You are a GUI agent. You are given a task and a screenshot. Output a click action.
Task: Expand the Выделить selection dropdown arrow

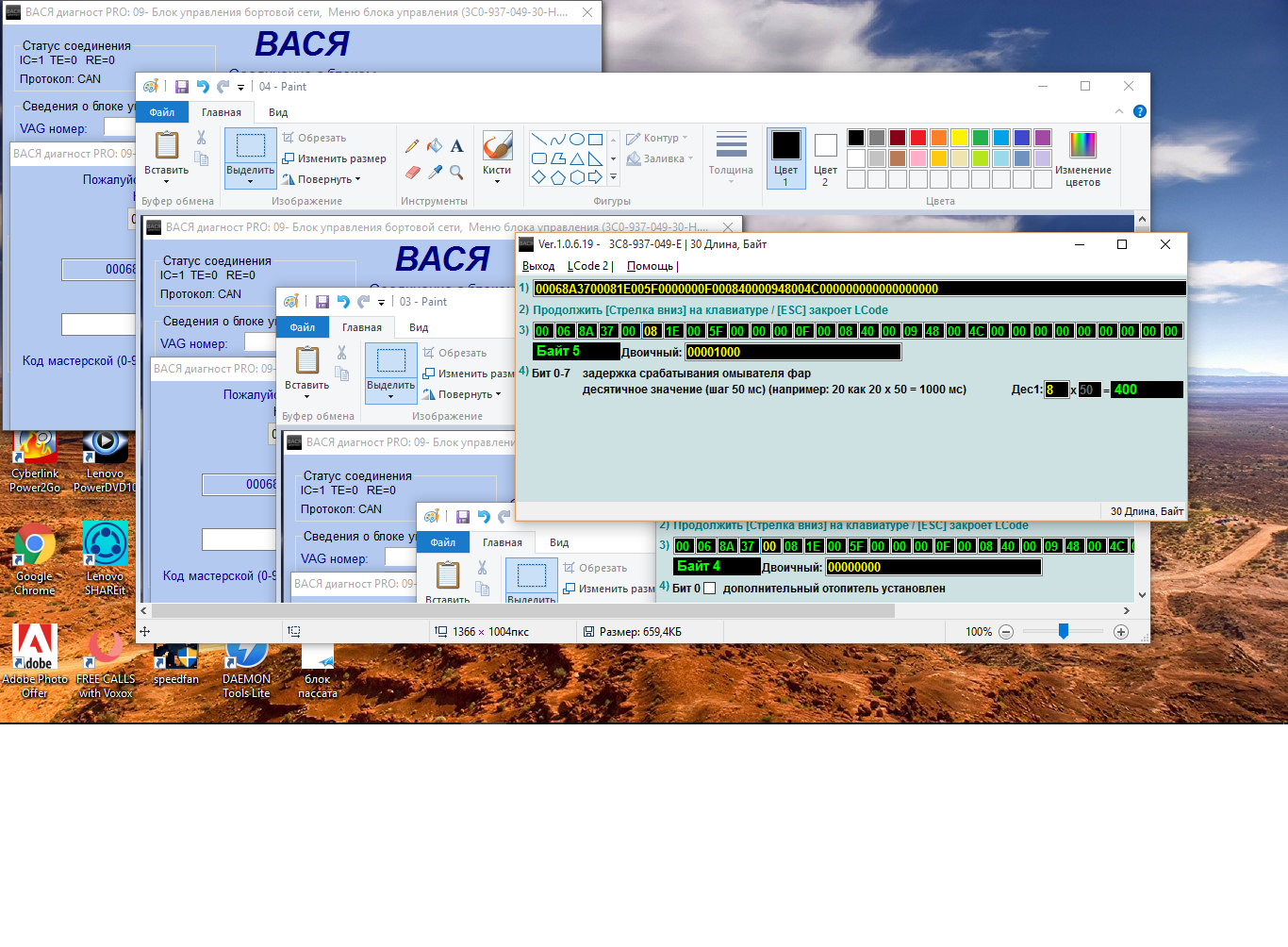coord(250,181)
